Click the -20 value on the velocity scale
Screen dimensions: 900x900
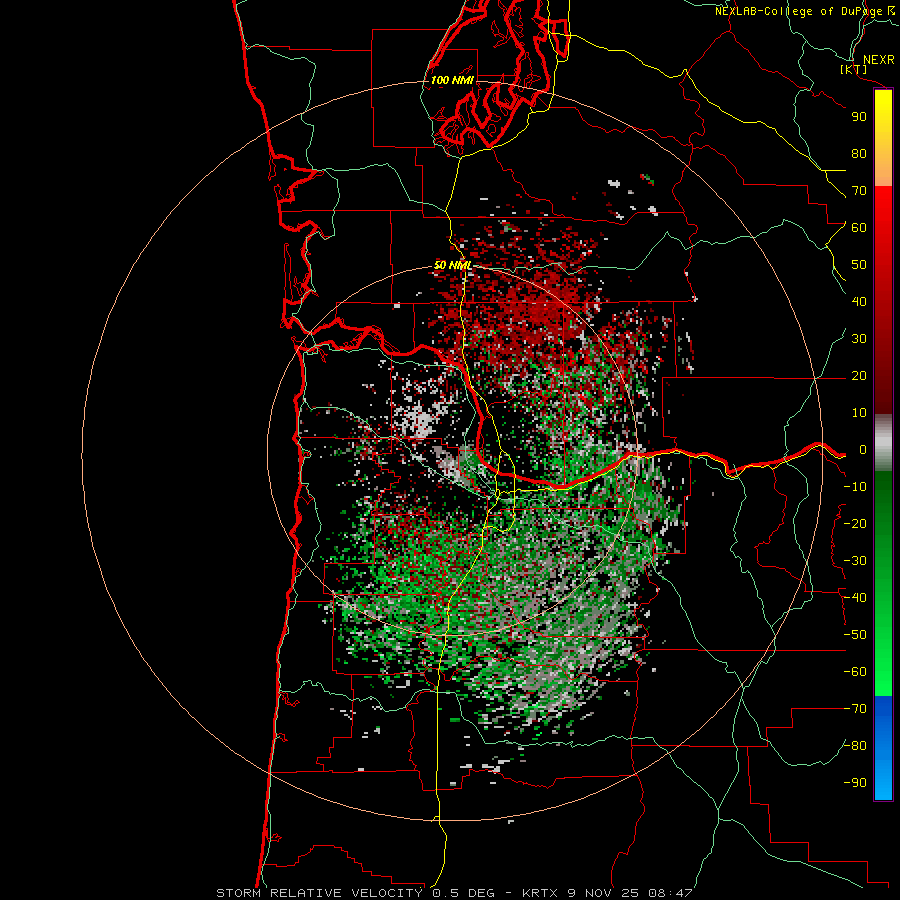pyautogui.click(x=855, y=524)
